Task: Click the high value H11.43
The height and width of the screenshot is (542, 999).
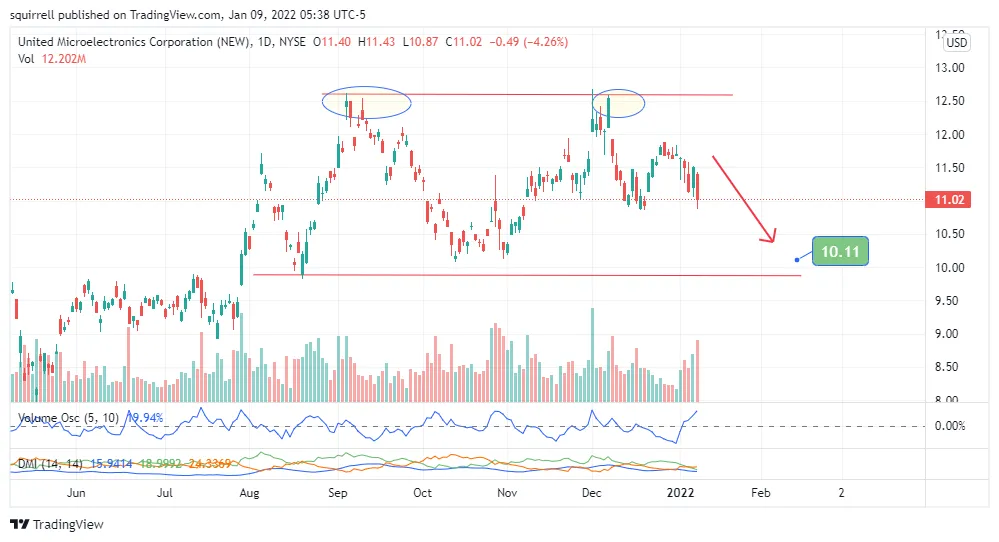Action: pos(377,42)
